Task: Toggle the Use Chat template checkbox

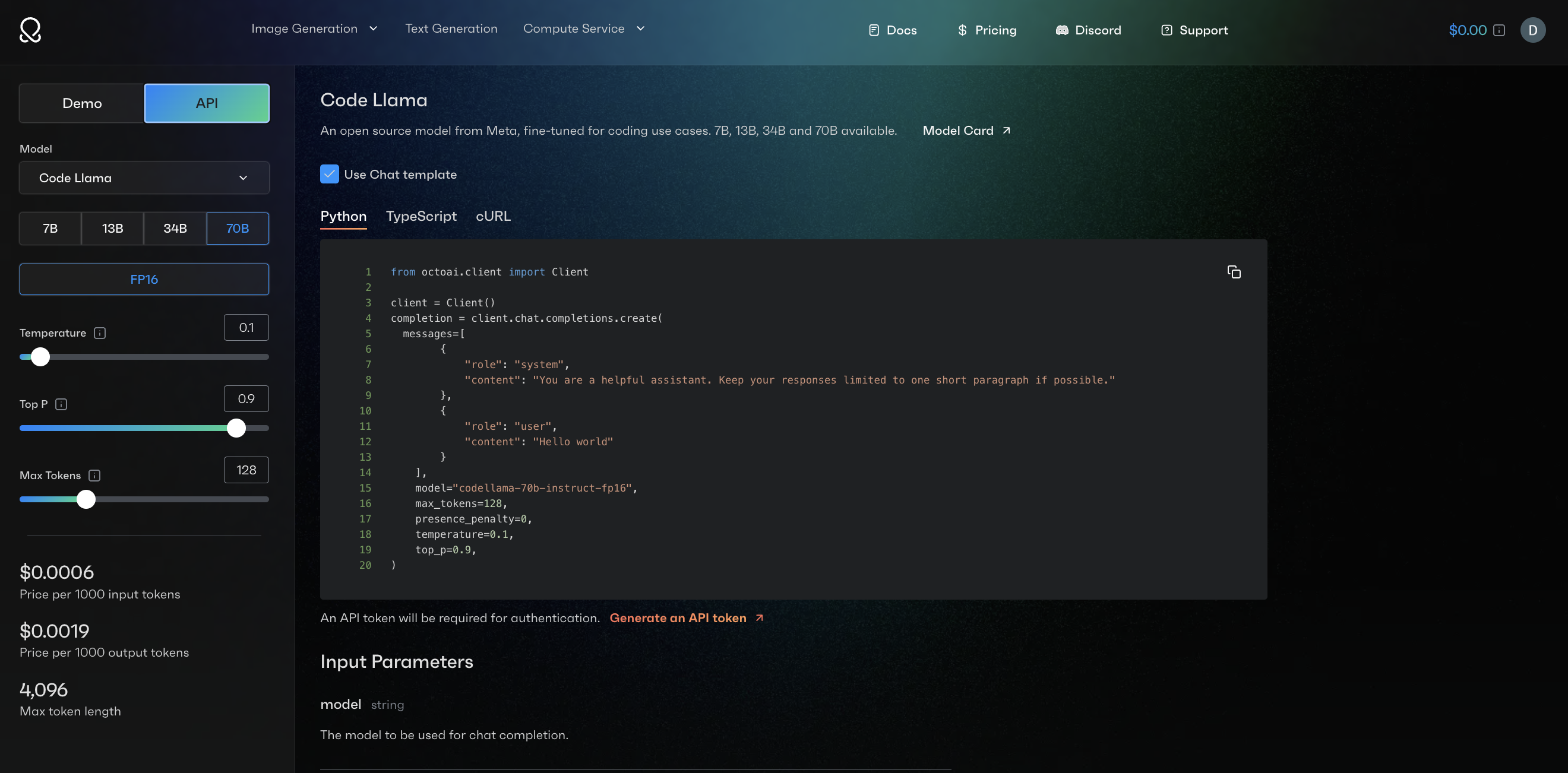Action: [x=329, y=174]
